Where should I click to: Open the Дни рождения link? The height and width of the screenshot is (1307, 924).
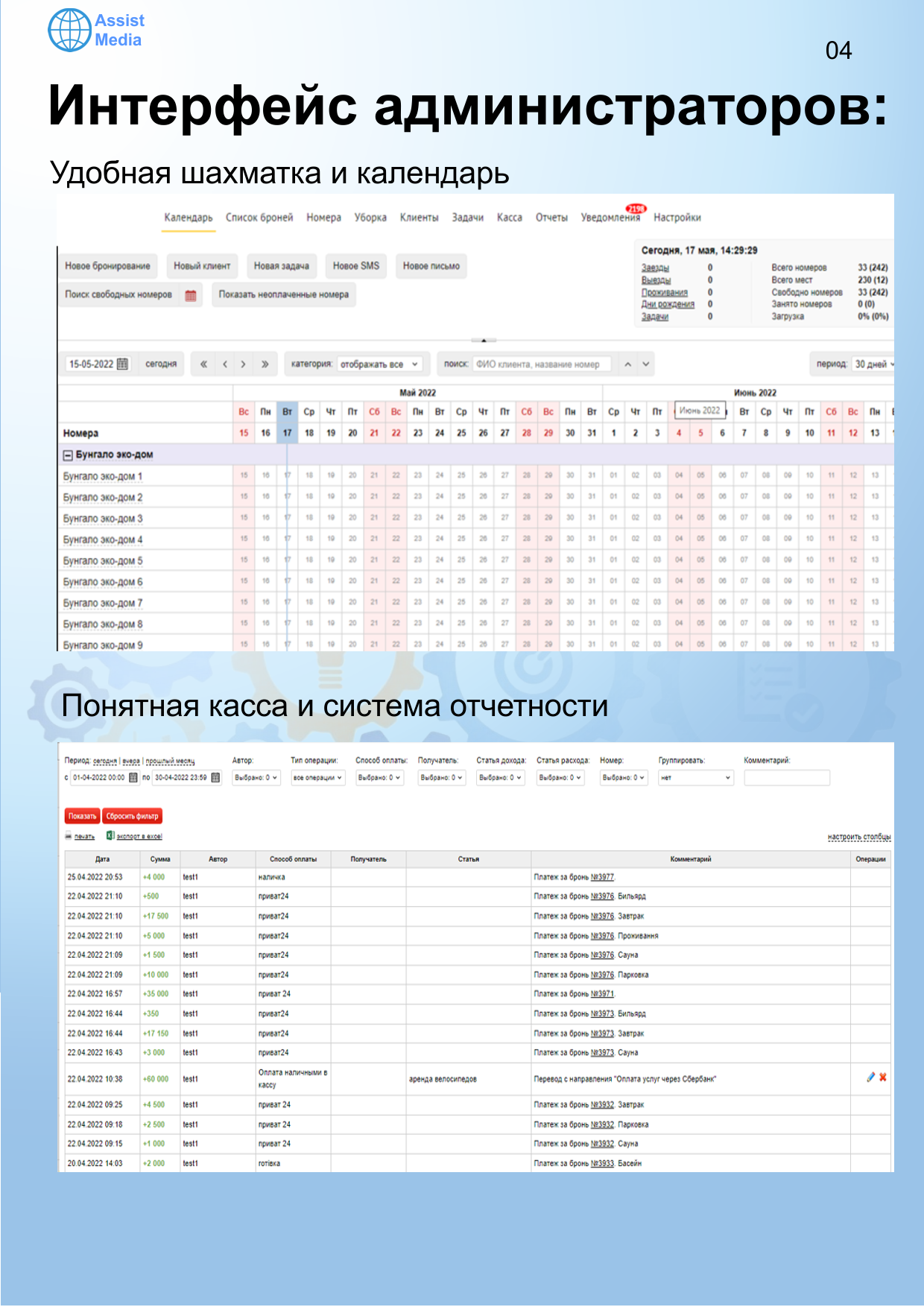click(x=668, y=304)
